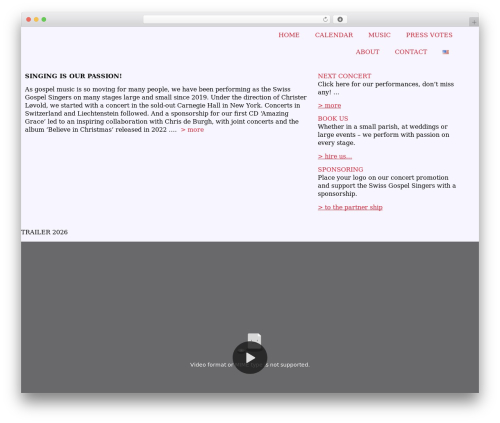The height and width of the screenshot is (423, 500).
Task: Click the red close window button
Action: pyautogui.click(x=29, y=19)
